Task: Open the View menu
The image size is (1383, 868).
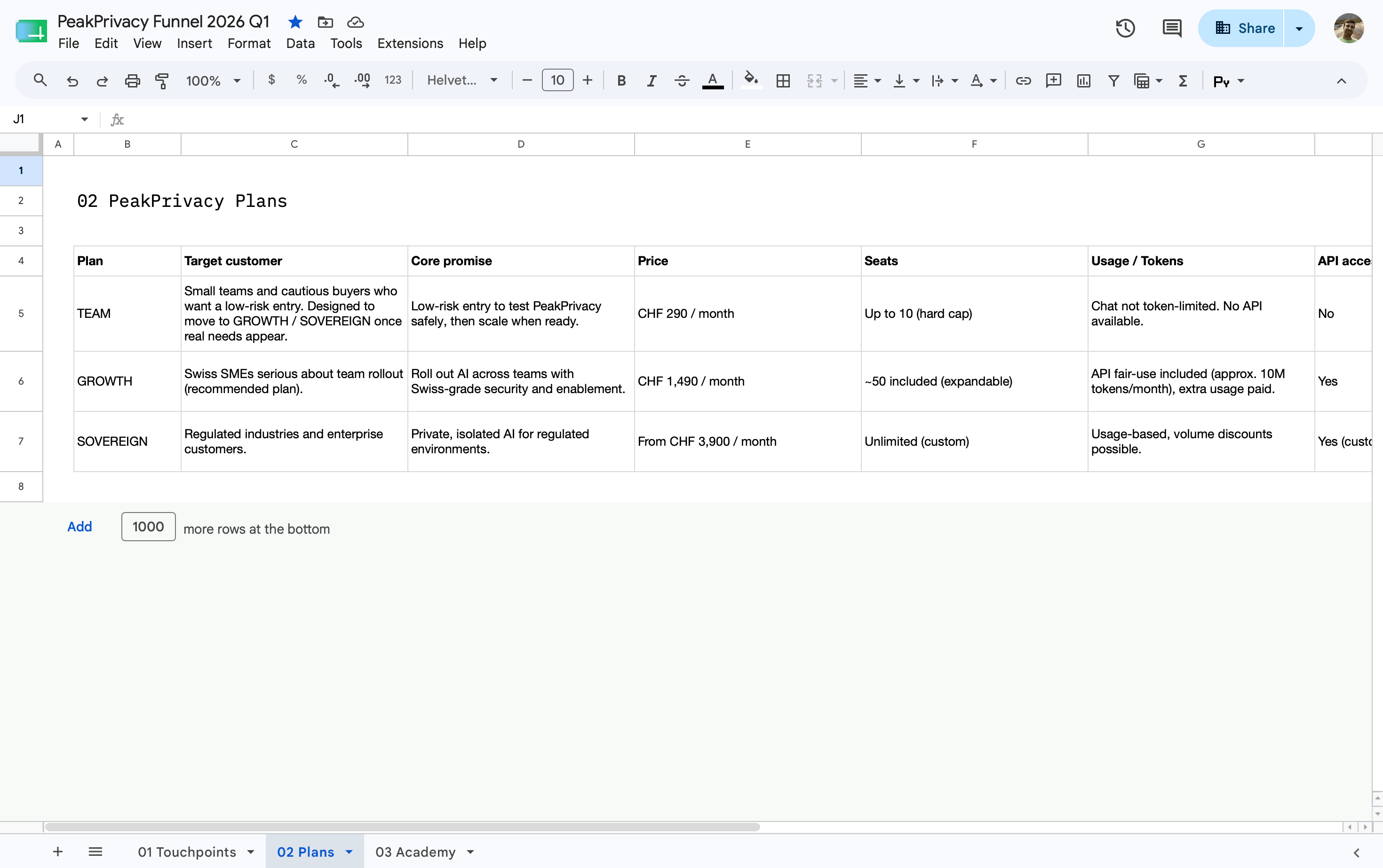Action: click(147, 44)
